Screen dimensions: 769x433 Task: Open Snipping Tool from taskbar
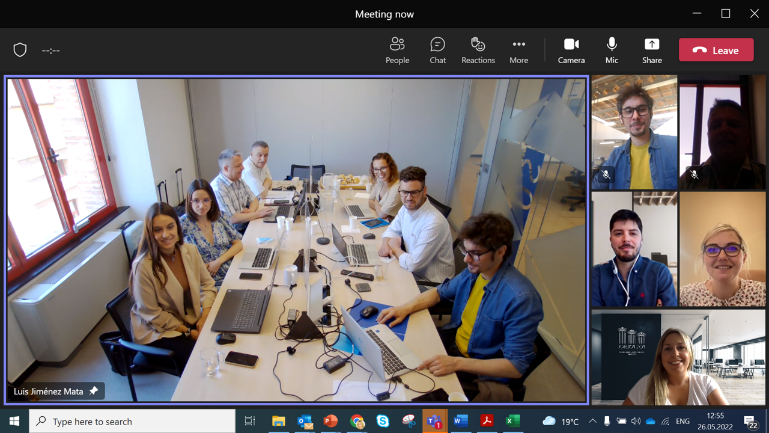[x=409, y=421]
